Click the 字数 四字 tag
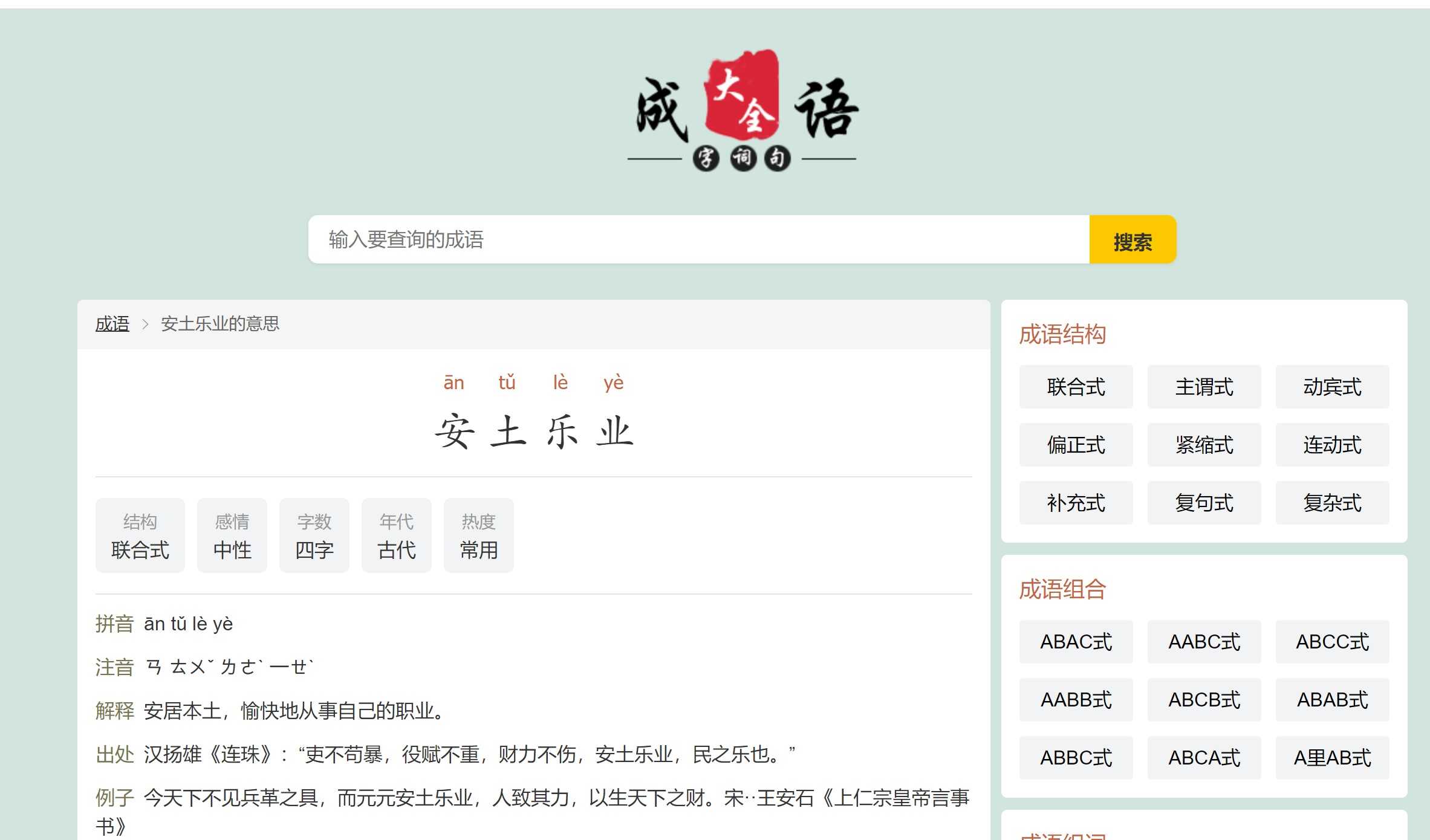The width and height of the screenshot is (1430, 840). coord(314,535)
